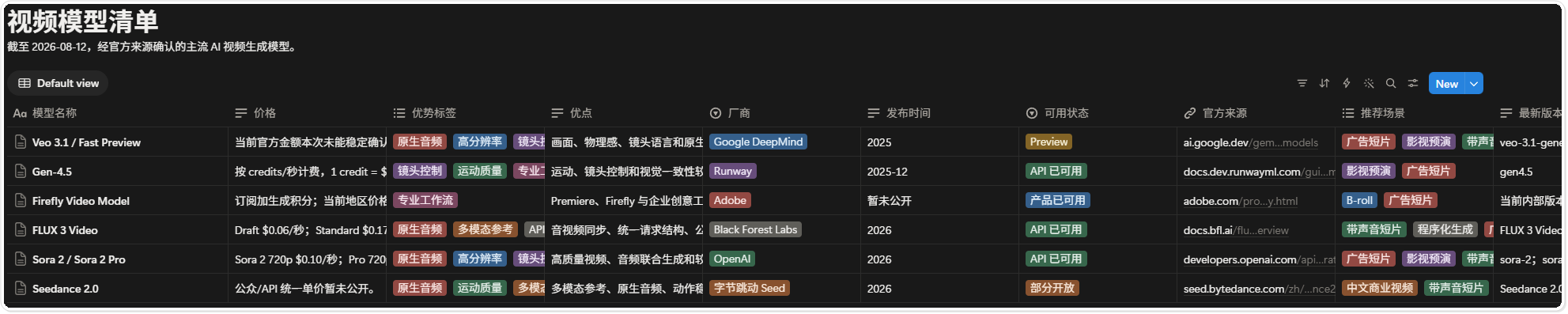
Task: Click the 产品已可用 status tag
Action: [x=1057, y=200]
